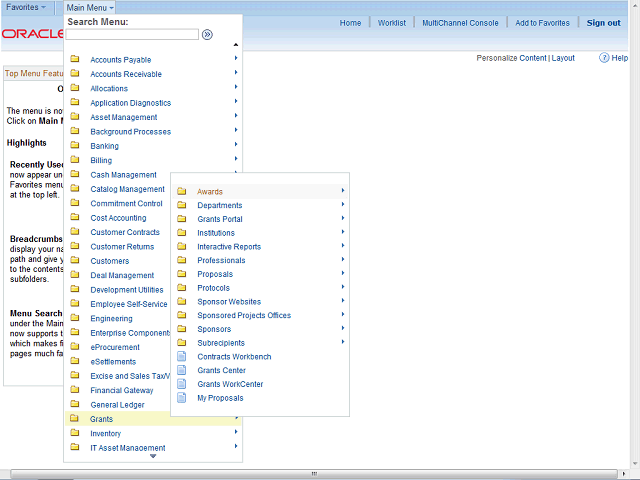The width and height of the screenshot is (640, 480).
Task: Click the Grants WorkCenter page icon
Action: coord(181,384)
